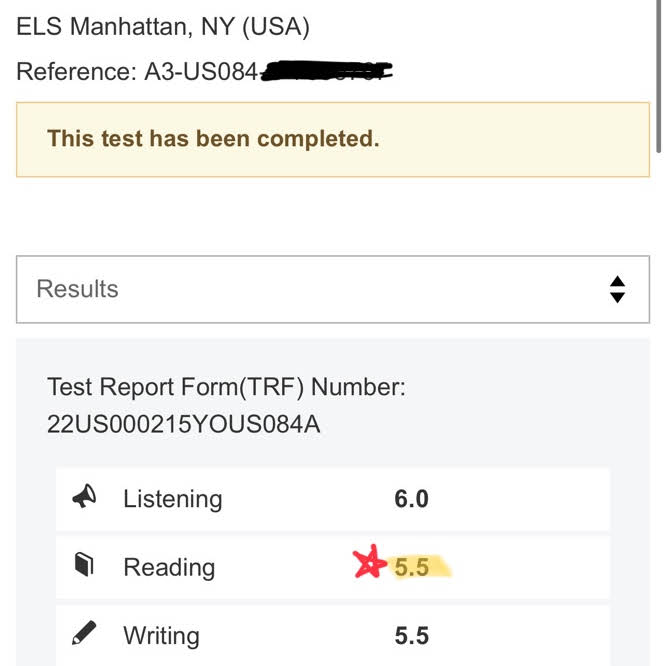Image resolution: width=666 pixels, height=666 pixels.
Task: Click the red star beside Reading score
Action: pyautogui.click(x=369, y=565)
